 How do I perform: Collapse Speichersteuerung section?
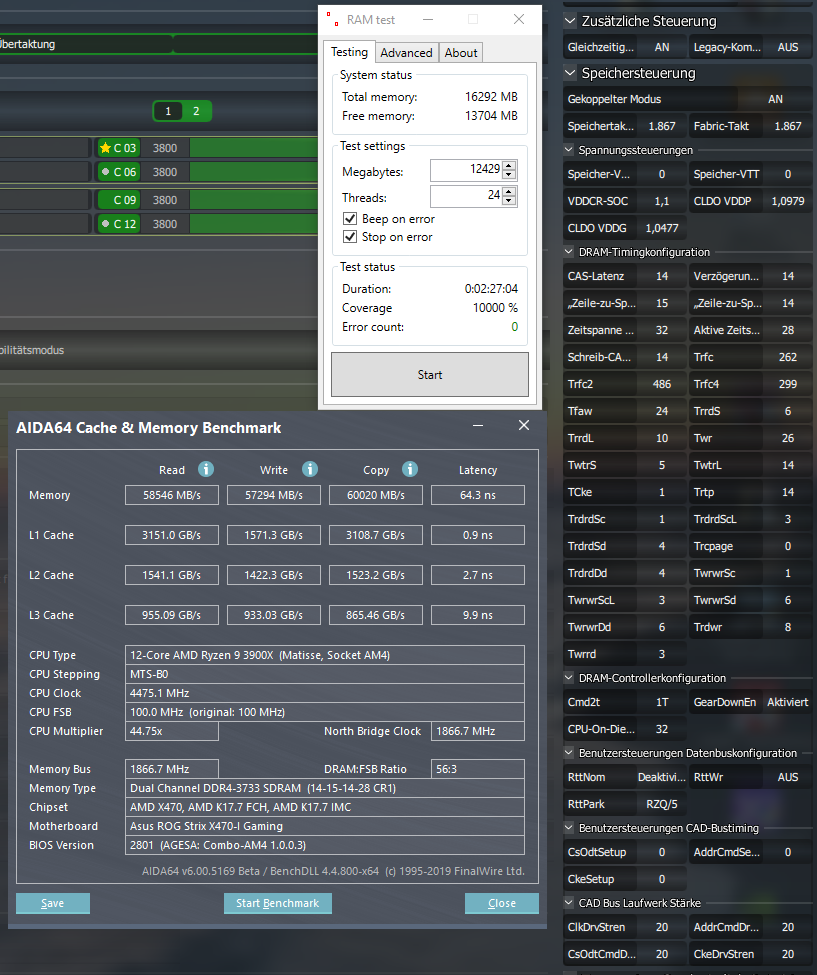tap(570, 73)
